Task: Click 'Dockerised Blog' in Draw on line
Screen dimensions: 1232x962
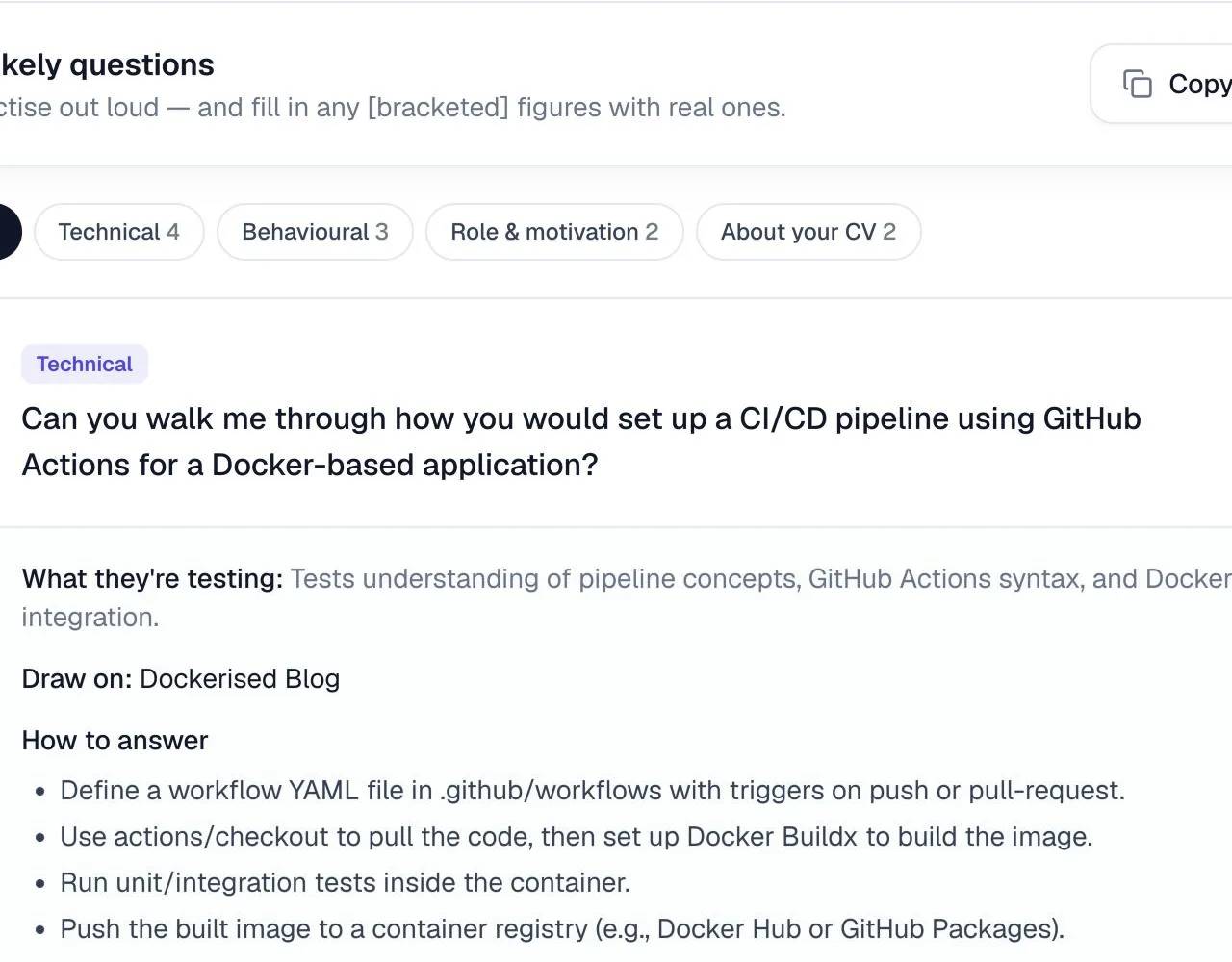Action: pos(240,678)
